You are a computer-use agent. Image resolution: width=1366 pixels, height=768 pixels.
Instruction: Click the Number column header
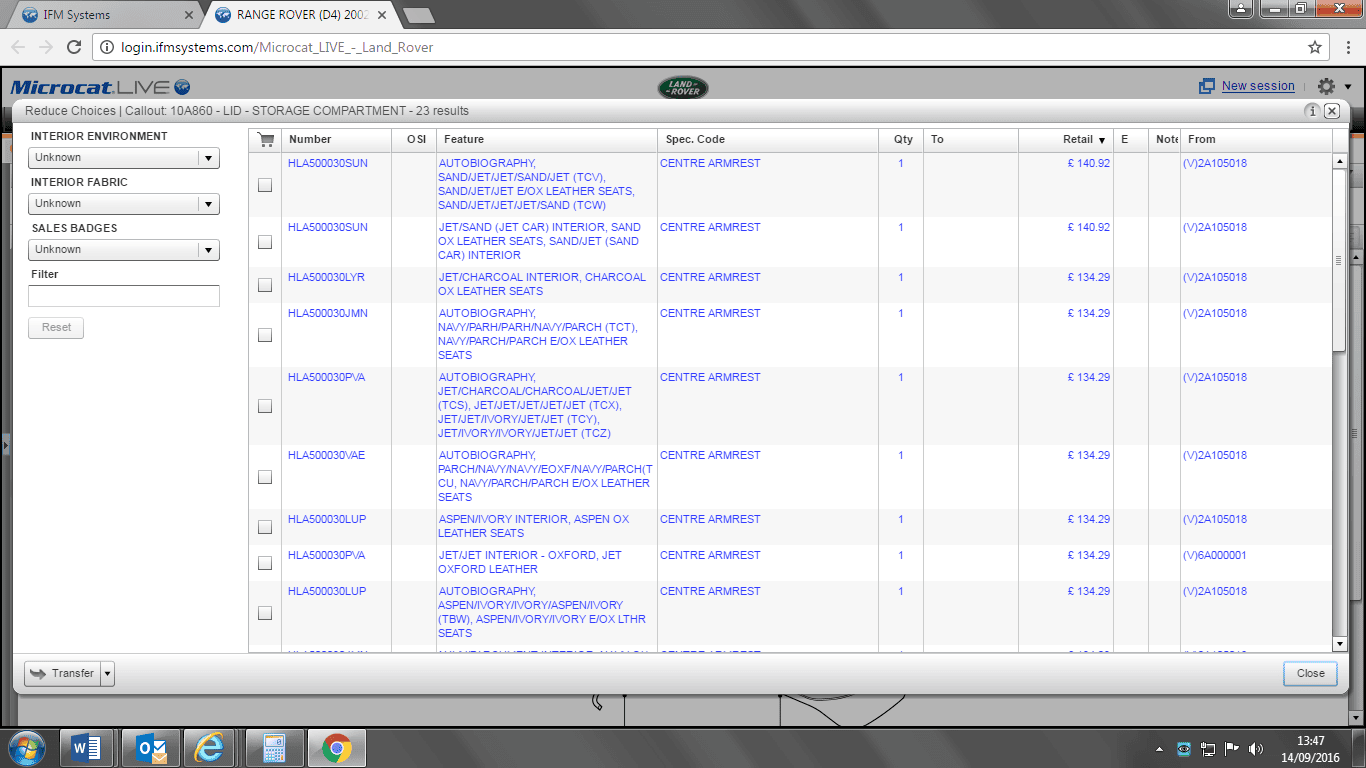click(x=337, y=140)
